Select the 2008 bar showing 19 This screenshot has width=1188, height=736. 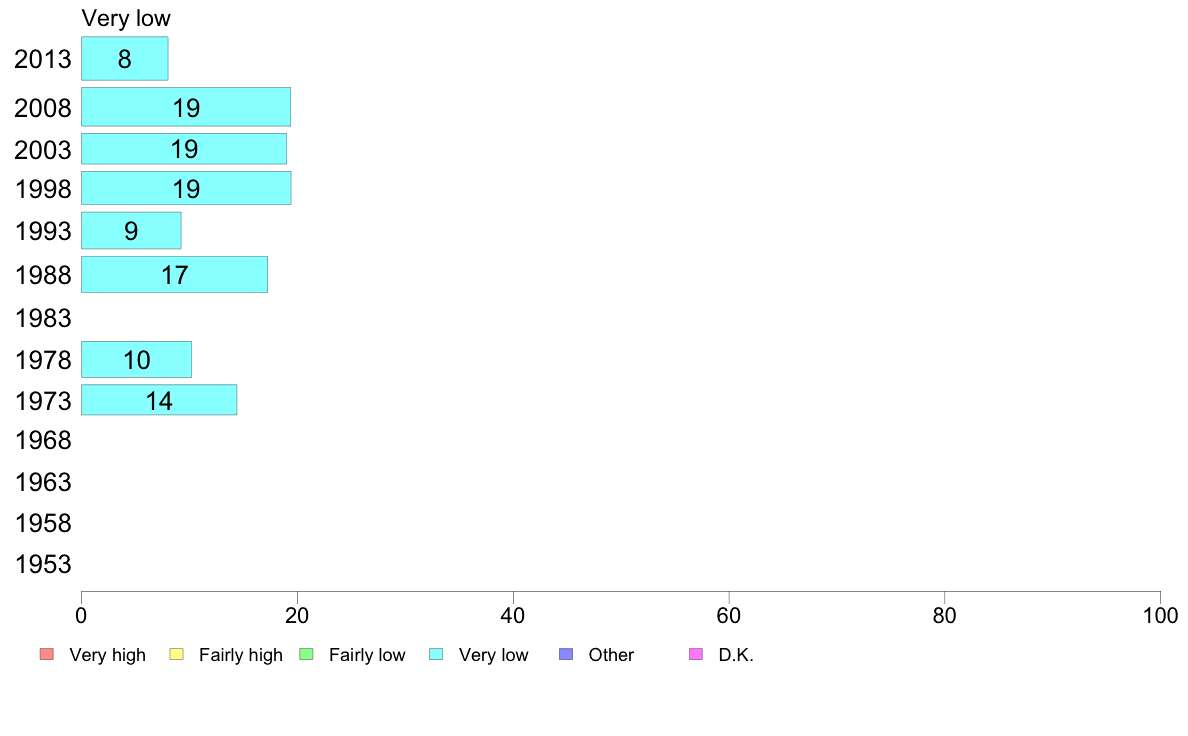186,107
